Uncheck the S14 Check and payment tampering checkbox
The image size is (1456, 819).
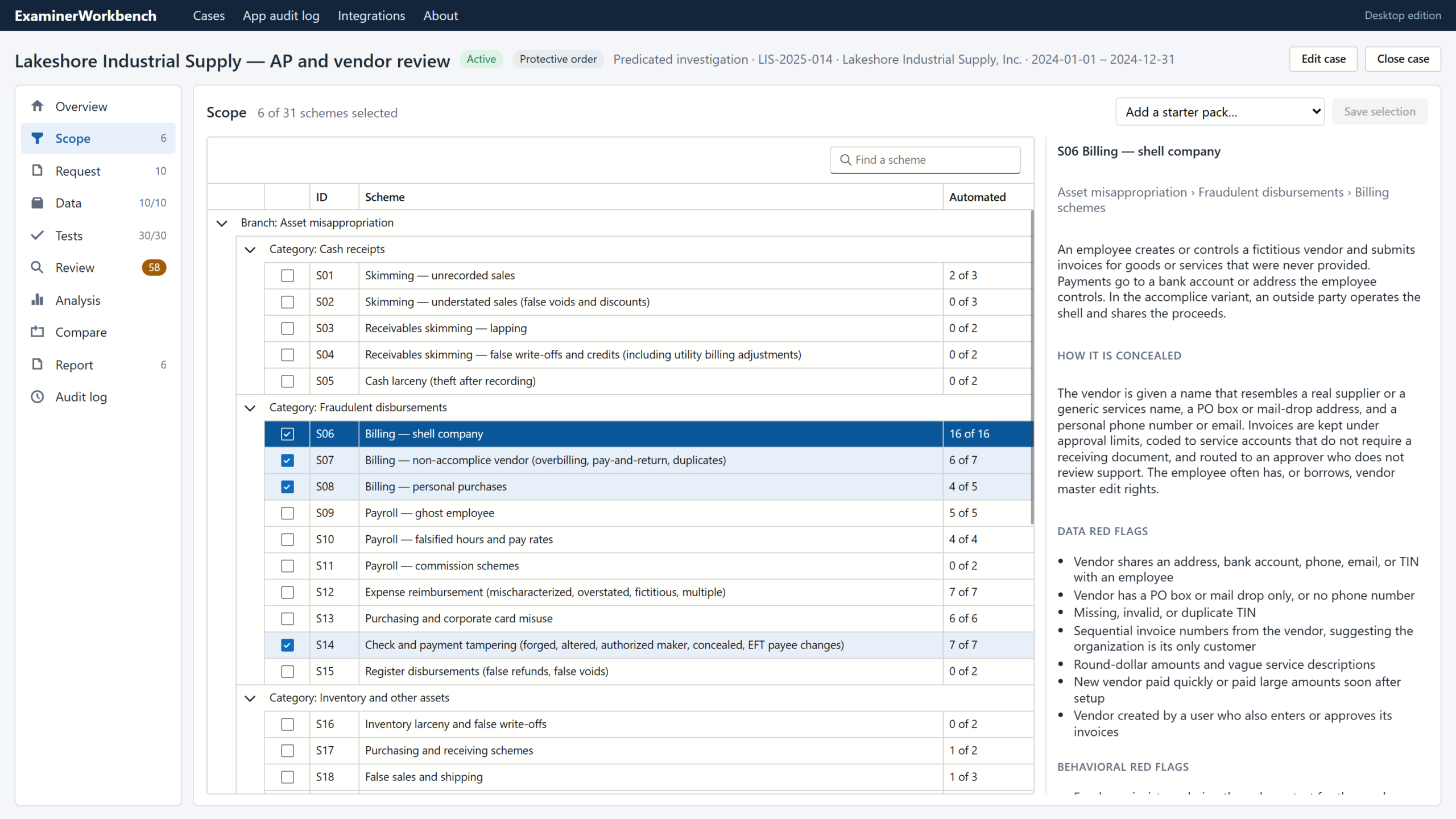(288, 645)
